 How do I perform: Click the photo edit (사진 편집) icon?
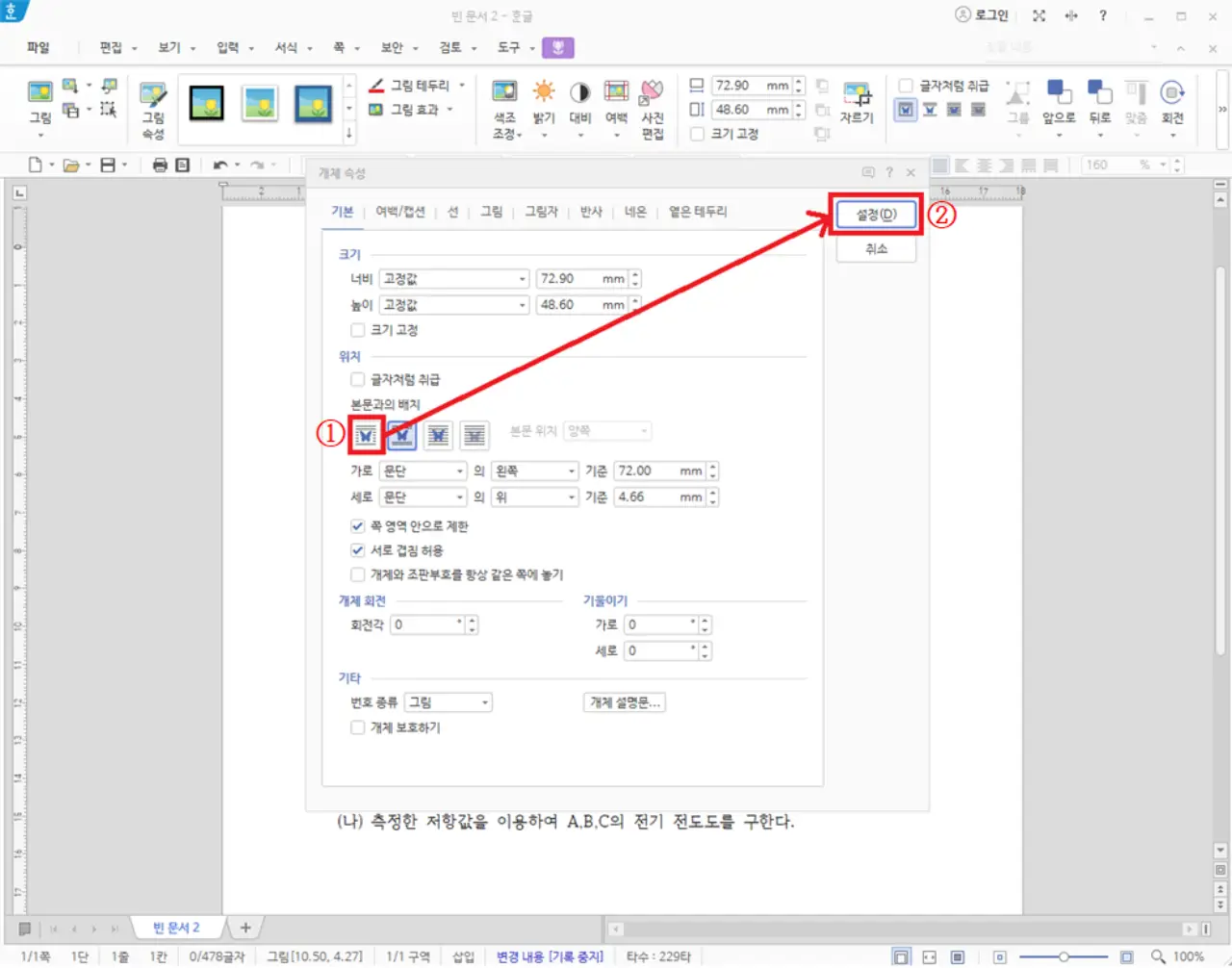(x=653, y=101)
